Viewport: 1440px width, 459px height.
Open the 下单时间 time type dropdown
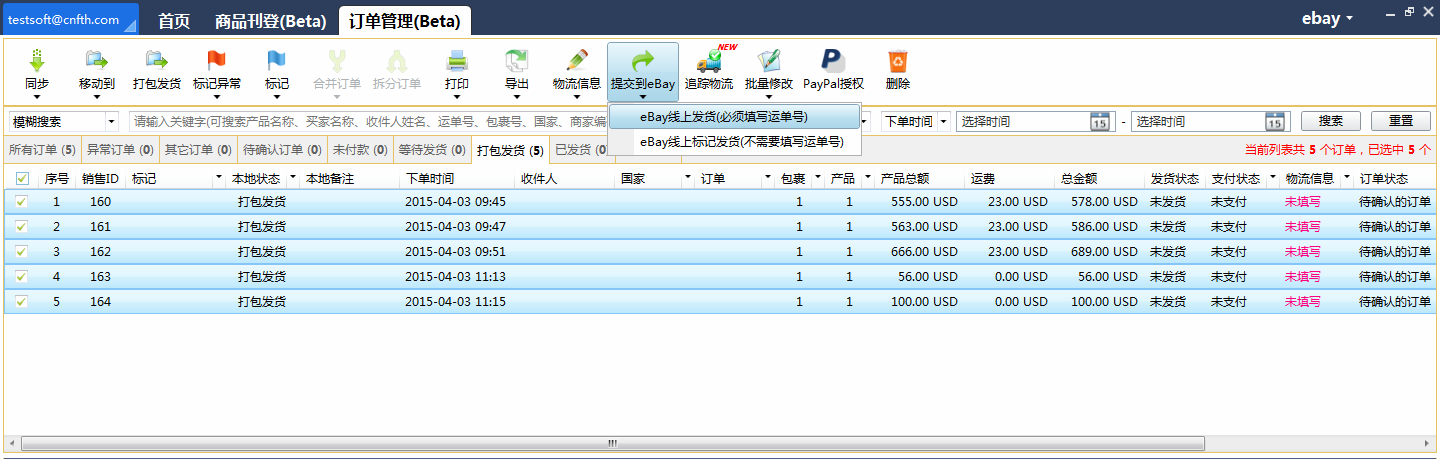944,121
